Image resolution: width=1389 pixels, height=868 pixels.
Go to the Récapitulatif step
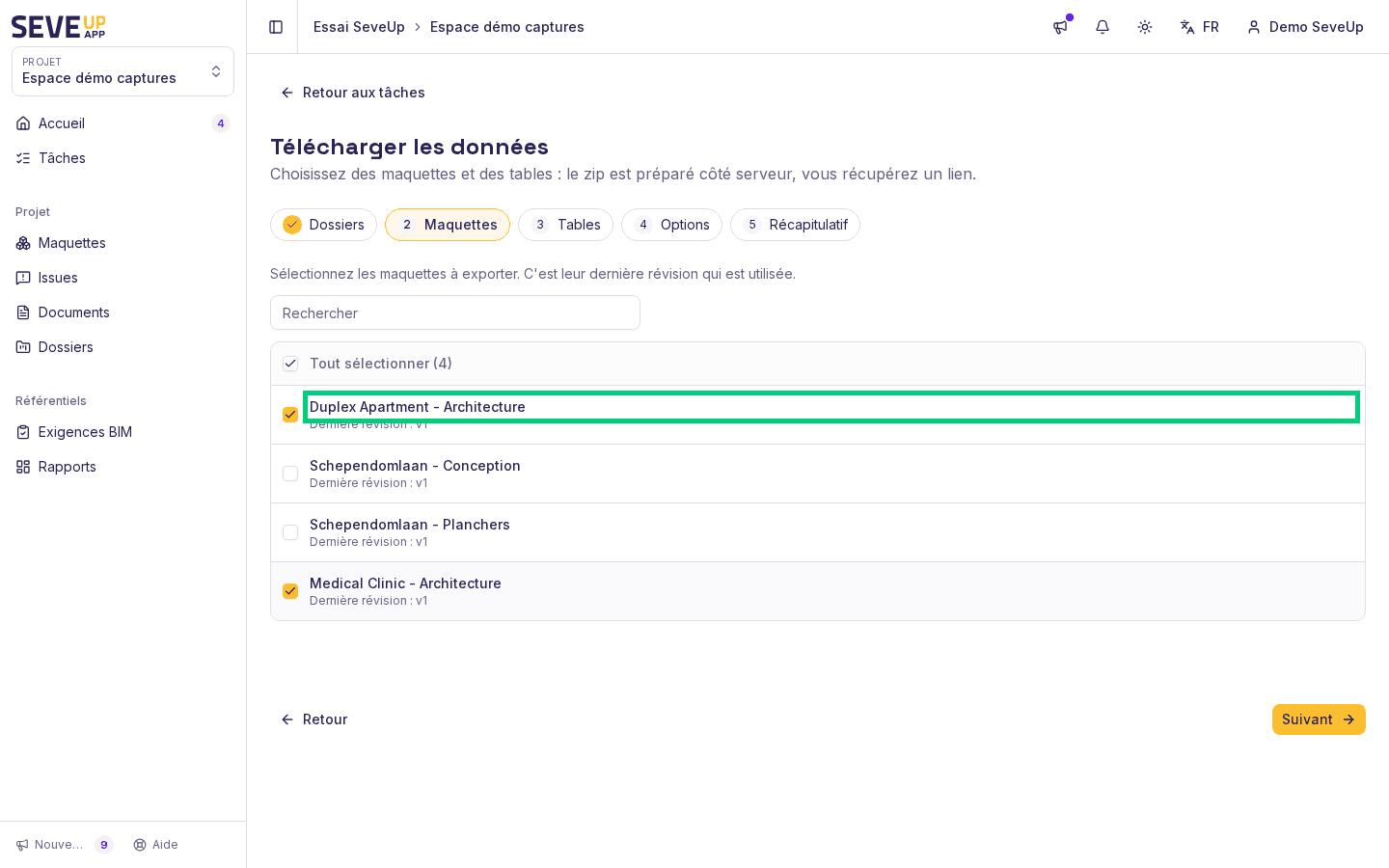click(795, 225)
